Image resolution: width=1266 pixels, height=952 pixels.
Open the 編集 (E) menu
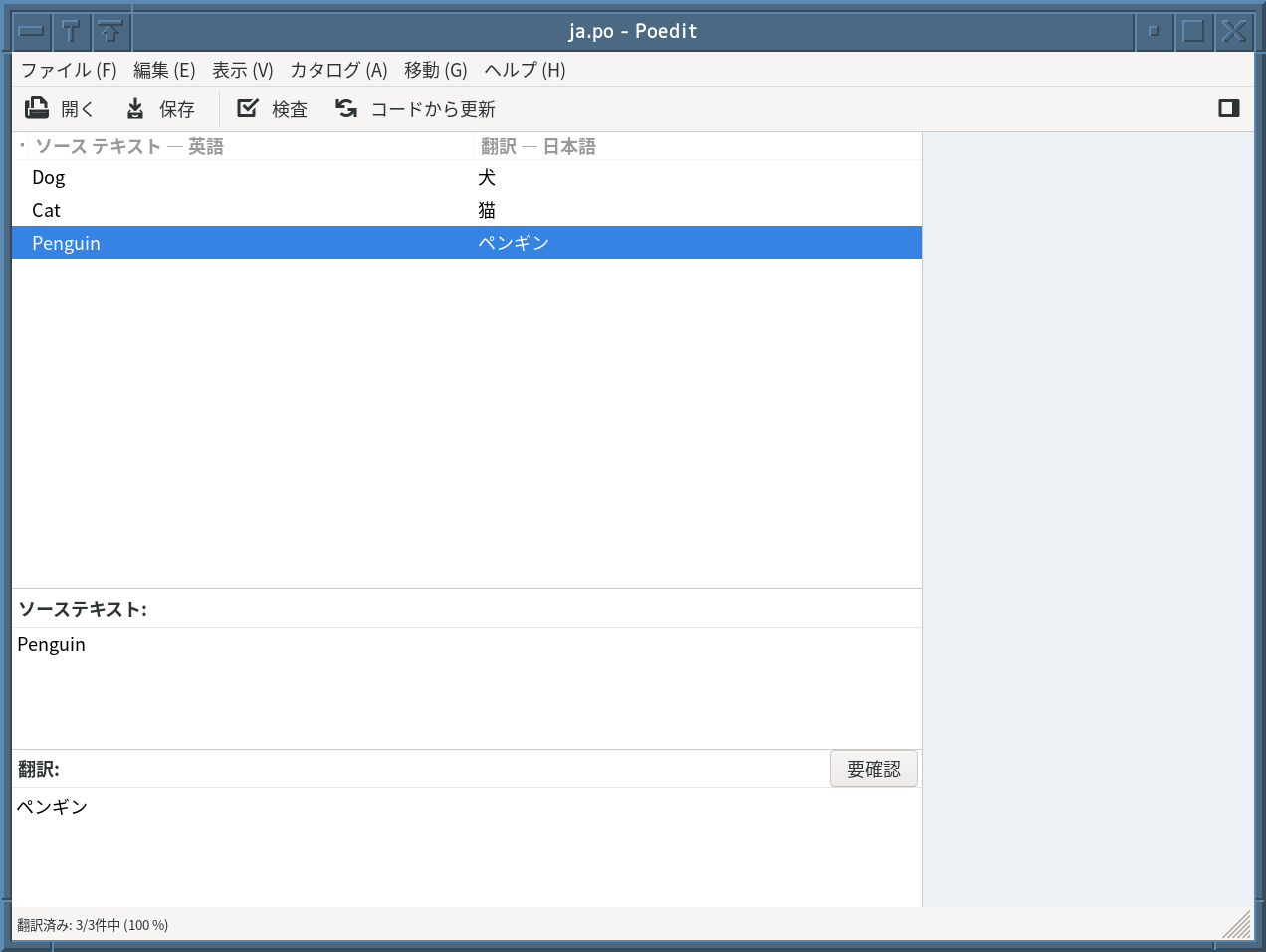pyautogui.click(x=164, y=70)
